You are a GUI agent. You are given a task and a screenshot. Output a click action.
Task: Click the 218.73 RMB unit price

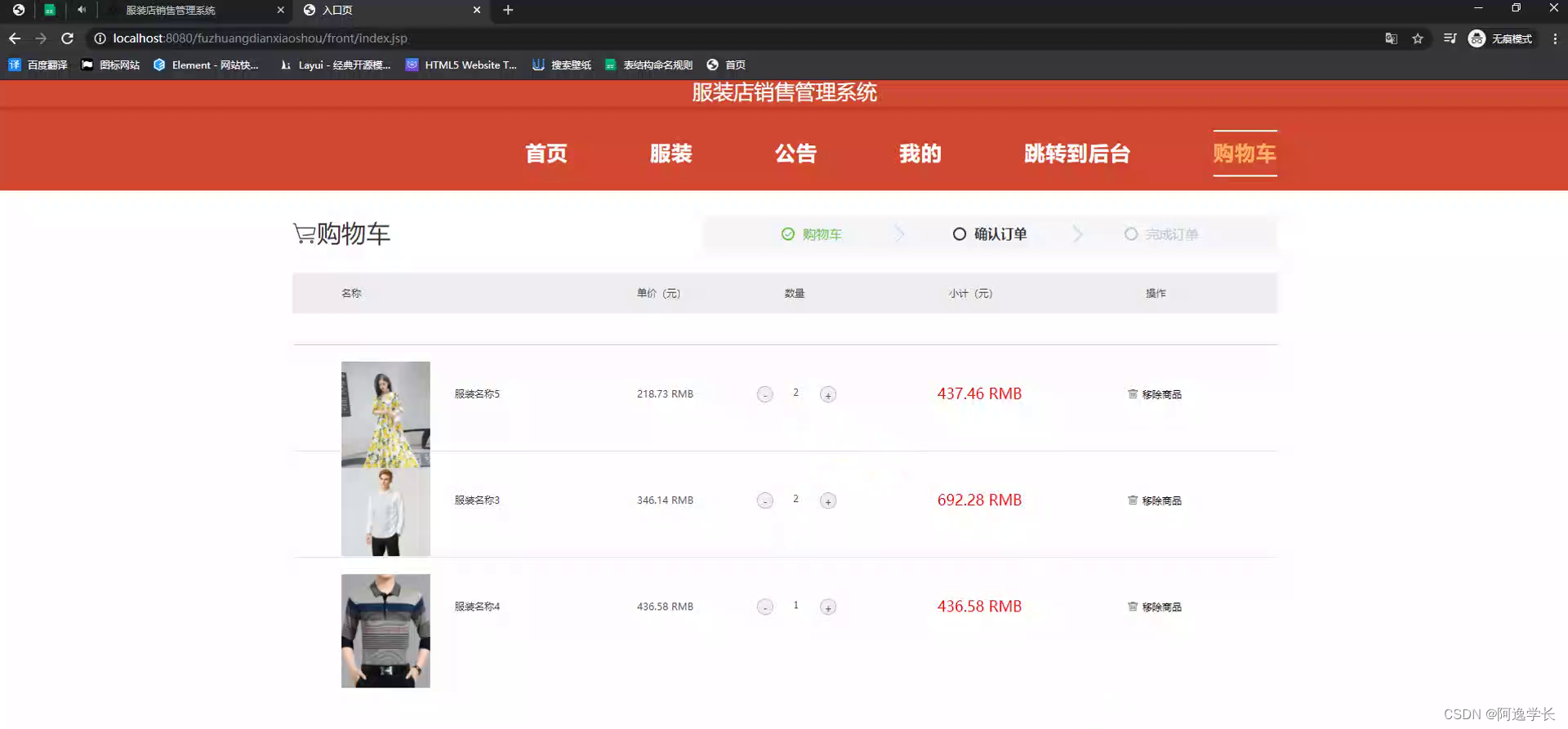[665, 393]
